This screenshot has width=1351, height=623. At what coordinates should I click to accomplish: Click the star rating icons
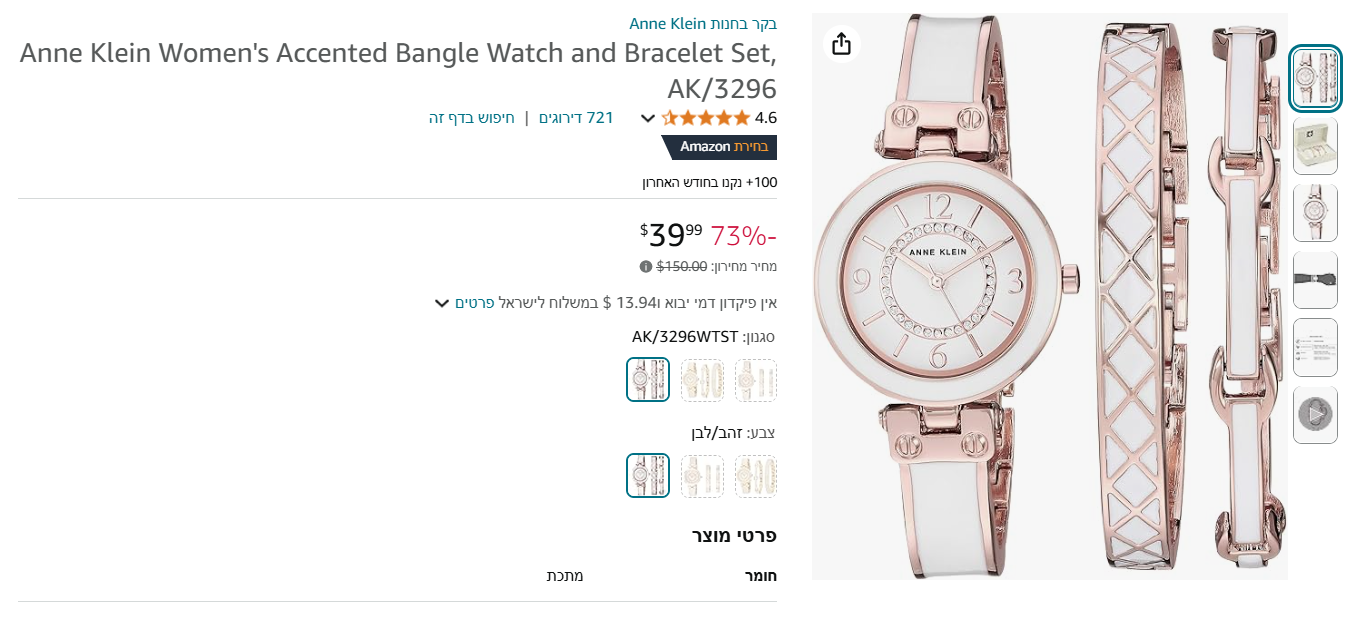pyautogui.click(x=706, y=118)
